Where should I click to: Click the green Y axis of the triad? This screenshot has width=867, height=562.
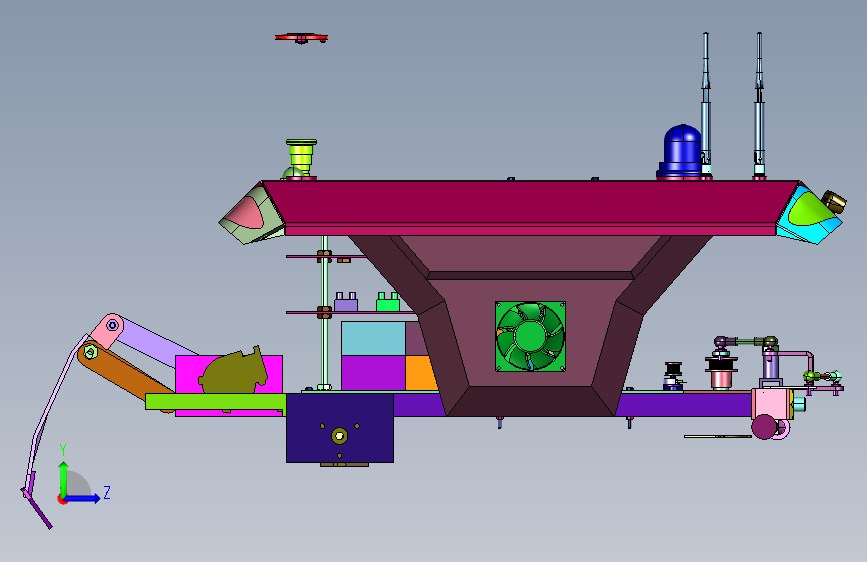(x=64, y=480)
